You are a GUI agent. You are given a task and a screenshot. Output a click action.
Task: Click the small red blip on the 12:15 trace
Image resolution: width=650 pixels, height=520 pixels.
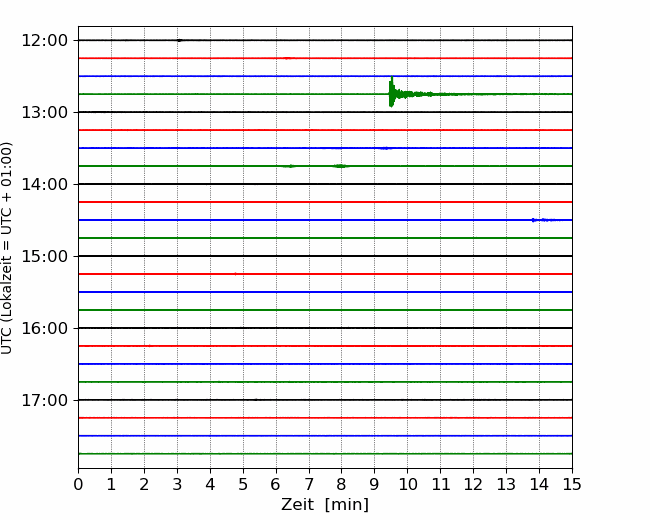coord(287,58)
